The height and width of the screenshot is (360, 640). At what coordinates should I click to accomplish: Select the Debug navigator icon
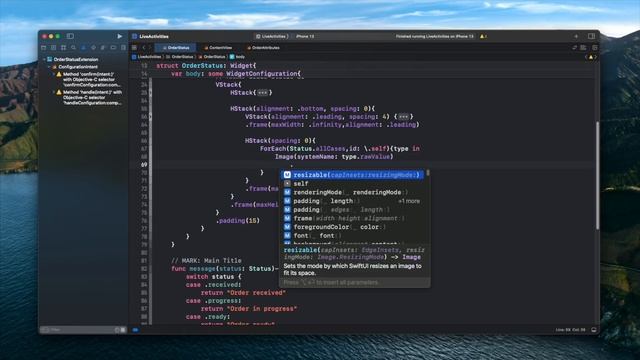pos(103,48)
